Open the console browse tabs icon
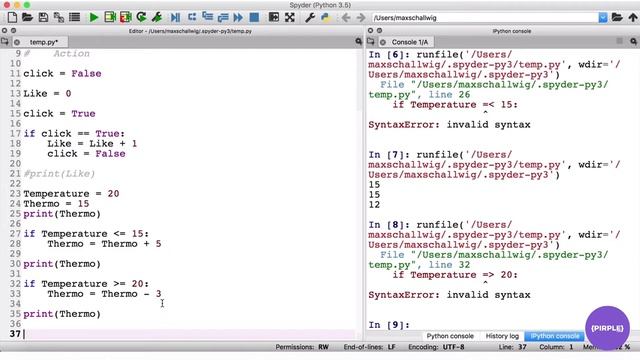This screenshot has height=360, width=640. pos(371,42)
